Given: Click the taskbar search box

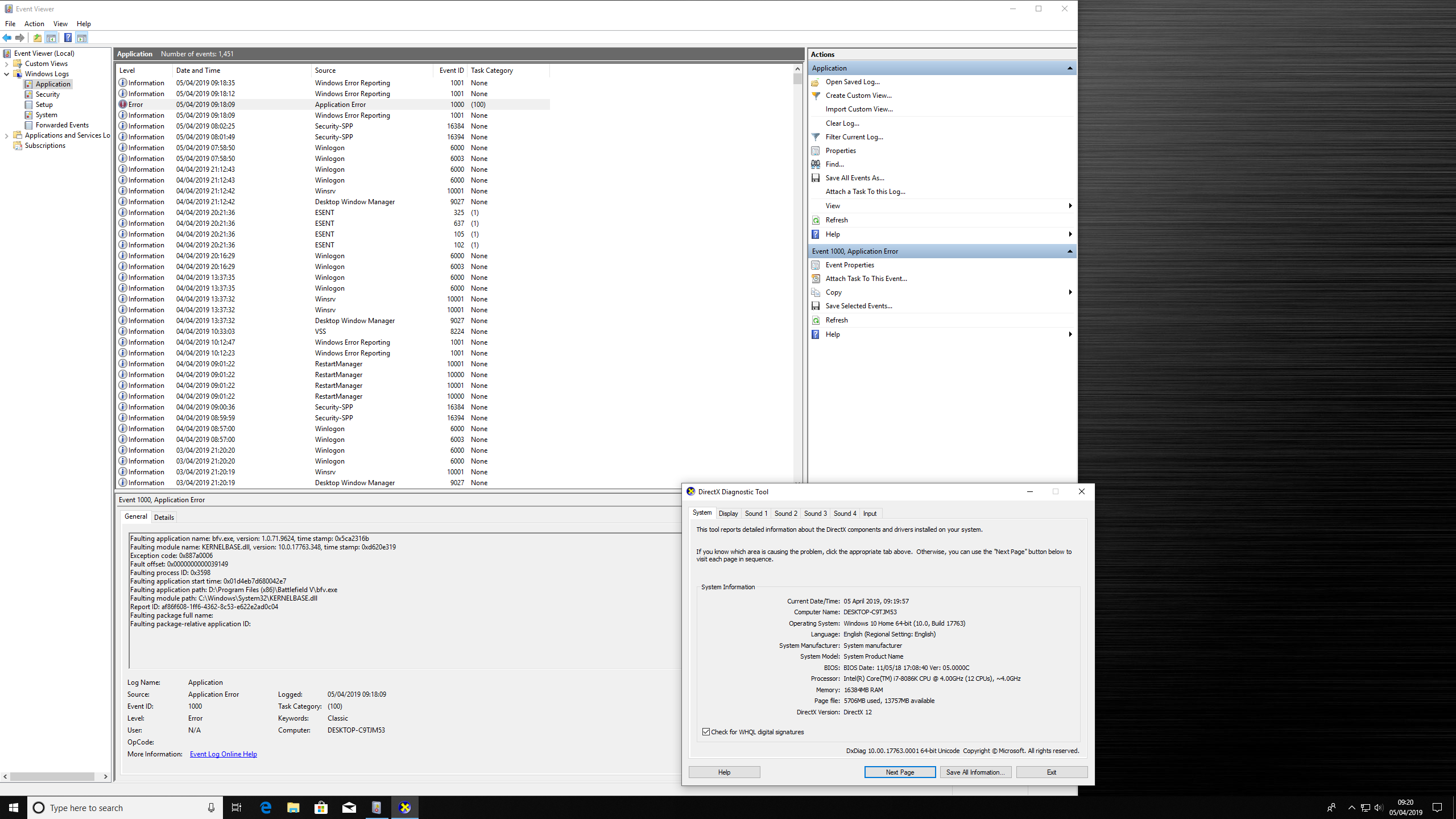Looking at the screenshot, I should click(125, 808).
